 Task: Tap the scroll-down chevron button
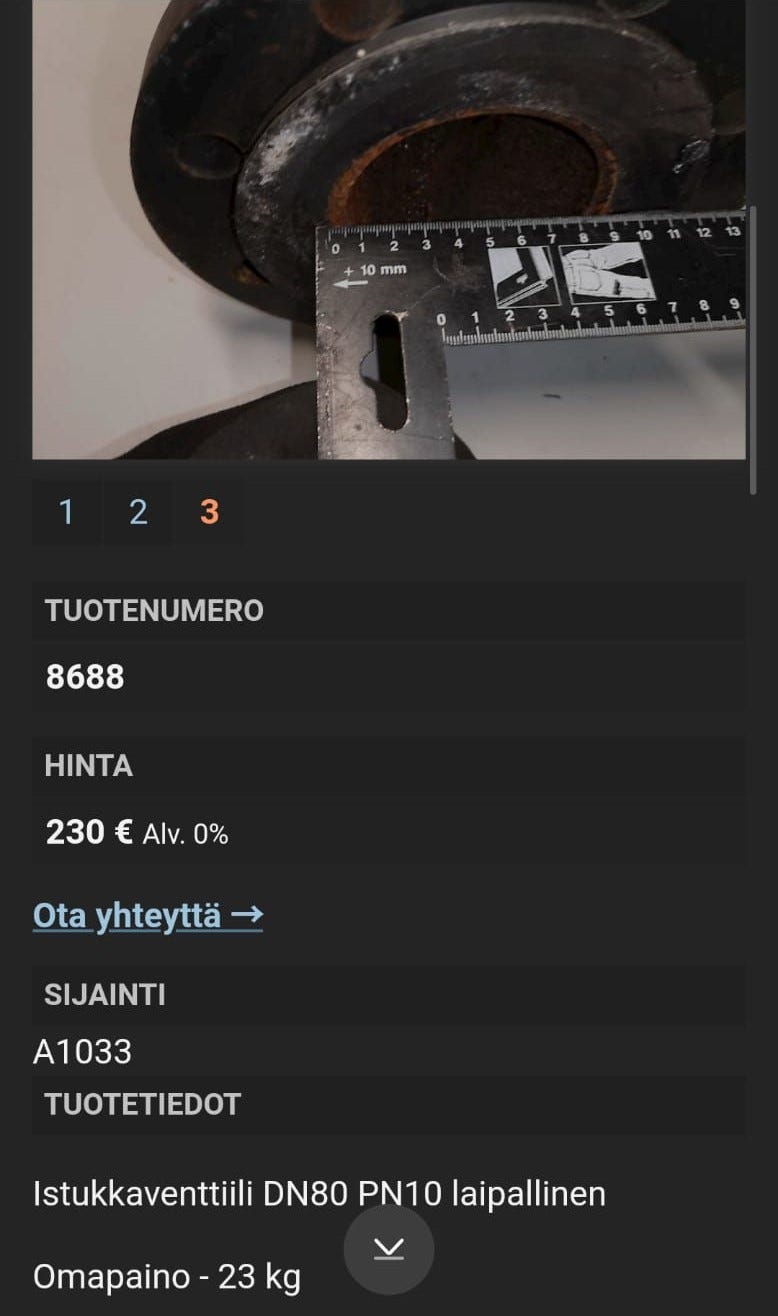pos(389,1249)
